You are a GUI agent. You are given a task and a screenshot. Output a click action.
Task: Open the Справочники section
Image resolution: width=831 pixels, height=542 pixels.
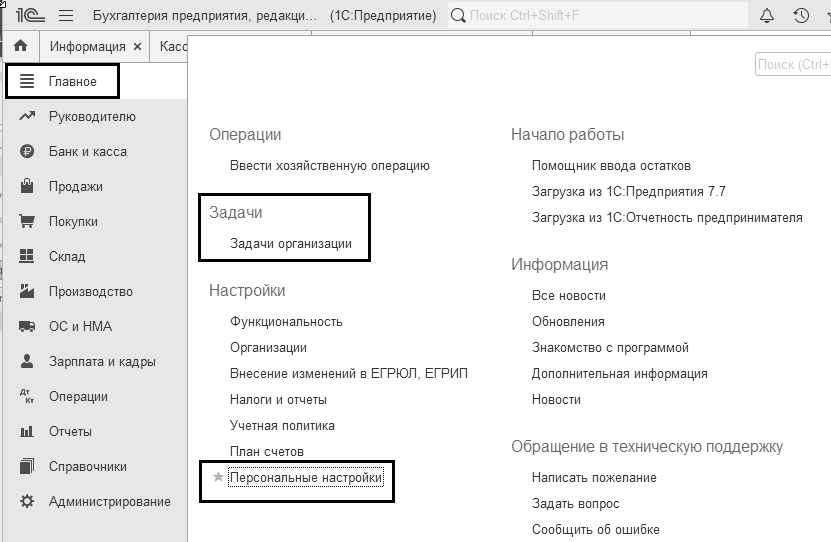pyautogui.click(x=88, y=466)
